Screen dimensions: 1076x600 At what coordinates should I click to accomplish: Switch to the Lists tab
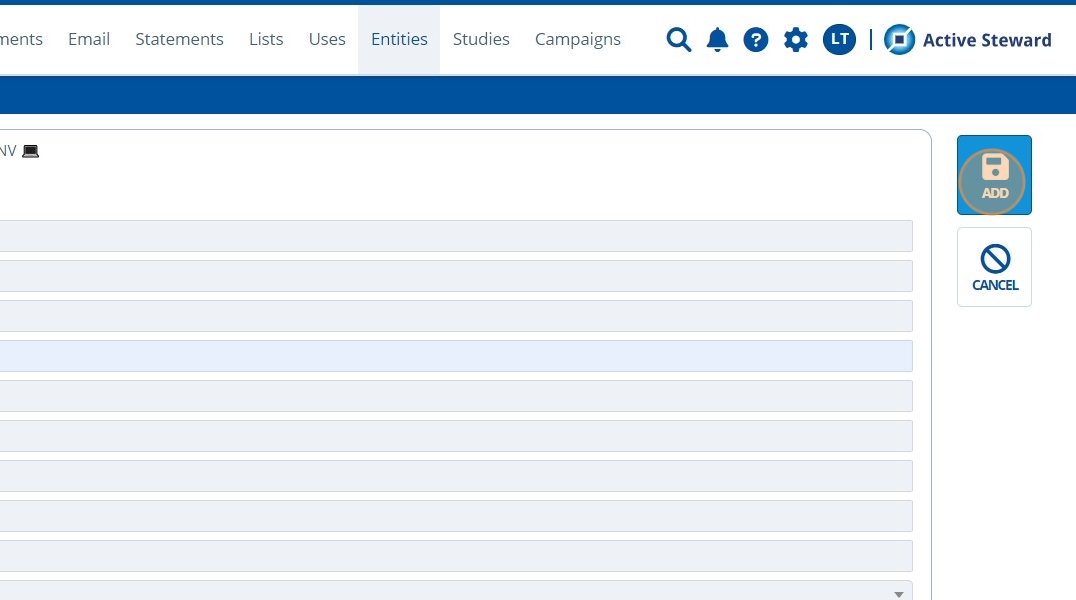pos(266,39)
